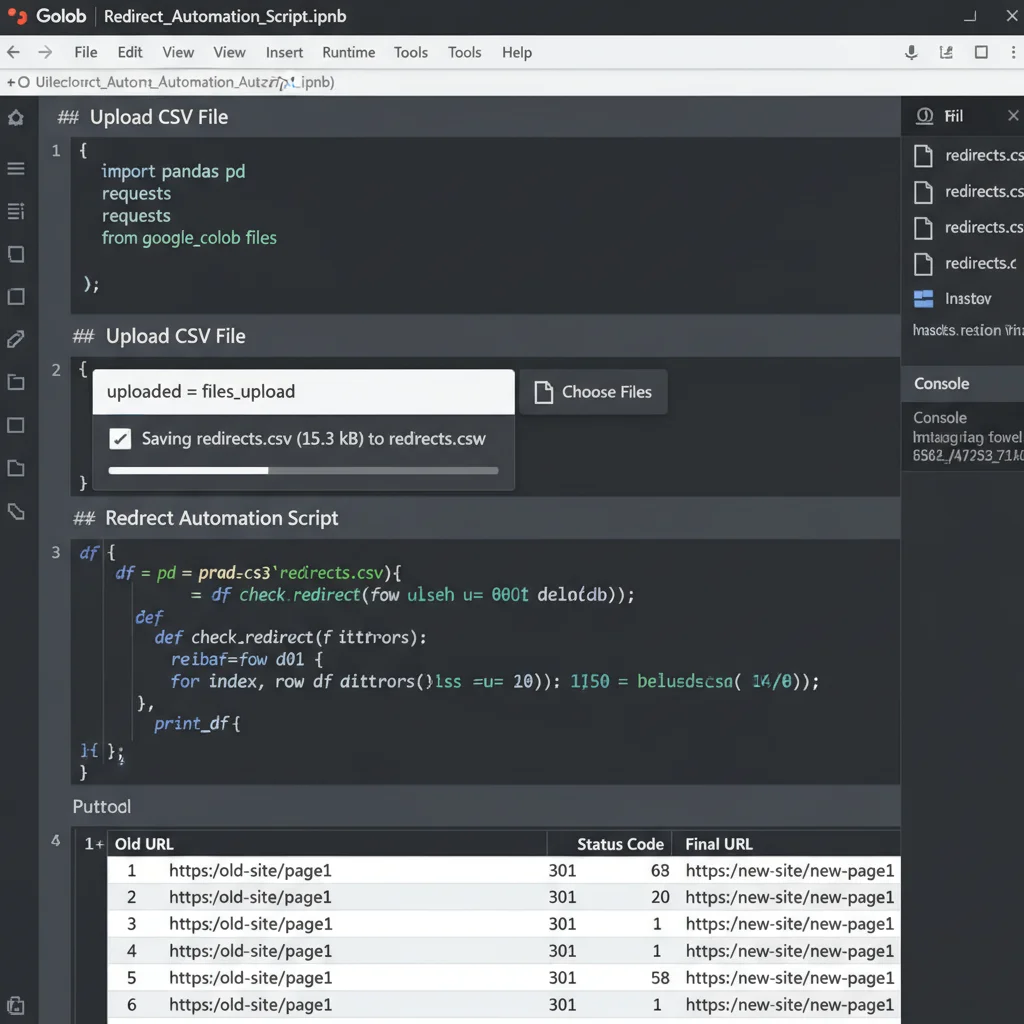The height and width of the screenshot is (1024, 1024).
Task: Click the 'uploaded = files_upload' input field
Action: 304,392
